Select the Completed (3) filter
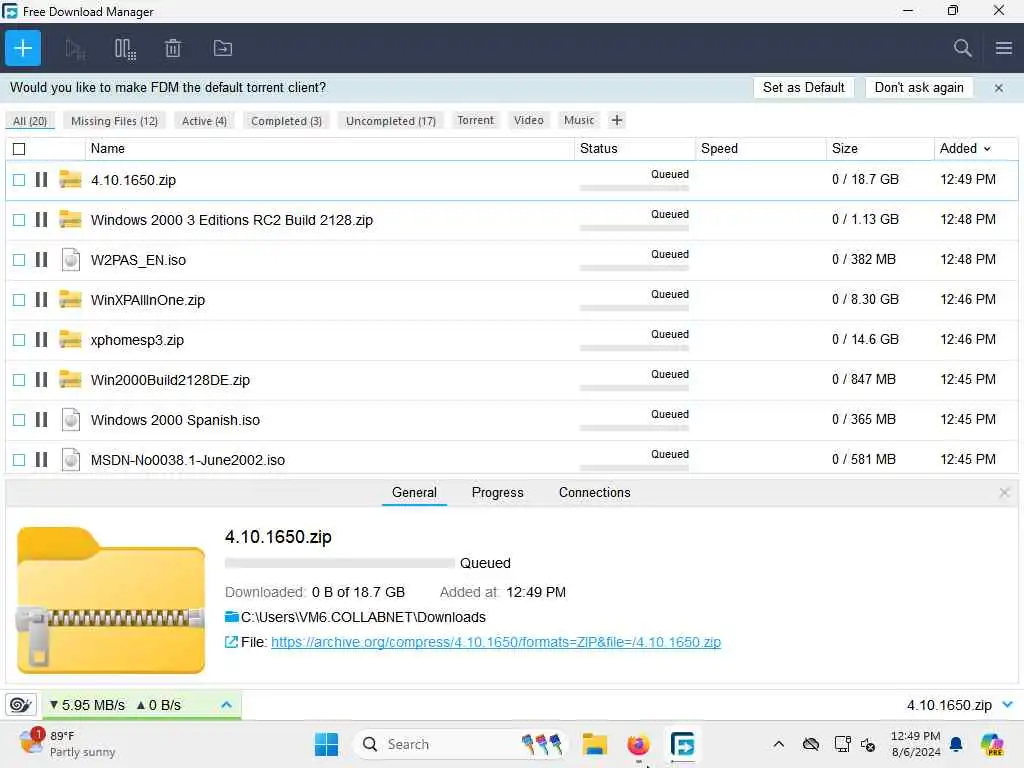 [x=286, y=121]
